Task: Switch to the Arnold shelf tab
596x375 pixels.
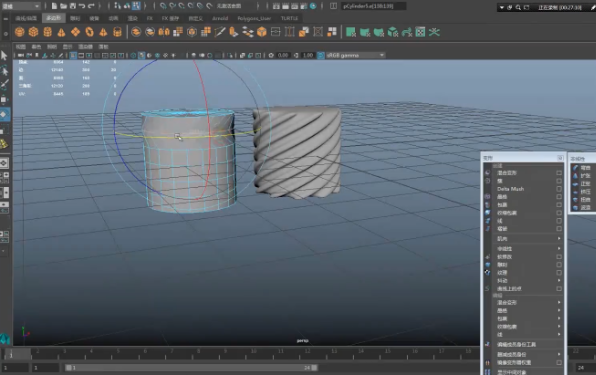Action: (220, 18)
